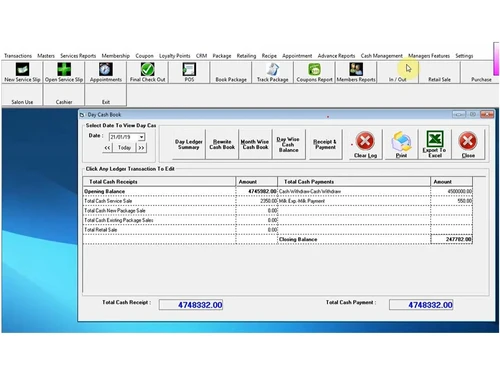
Task: Click the Exit toolbar button
Action: [x=106, y=95]
